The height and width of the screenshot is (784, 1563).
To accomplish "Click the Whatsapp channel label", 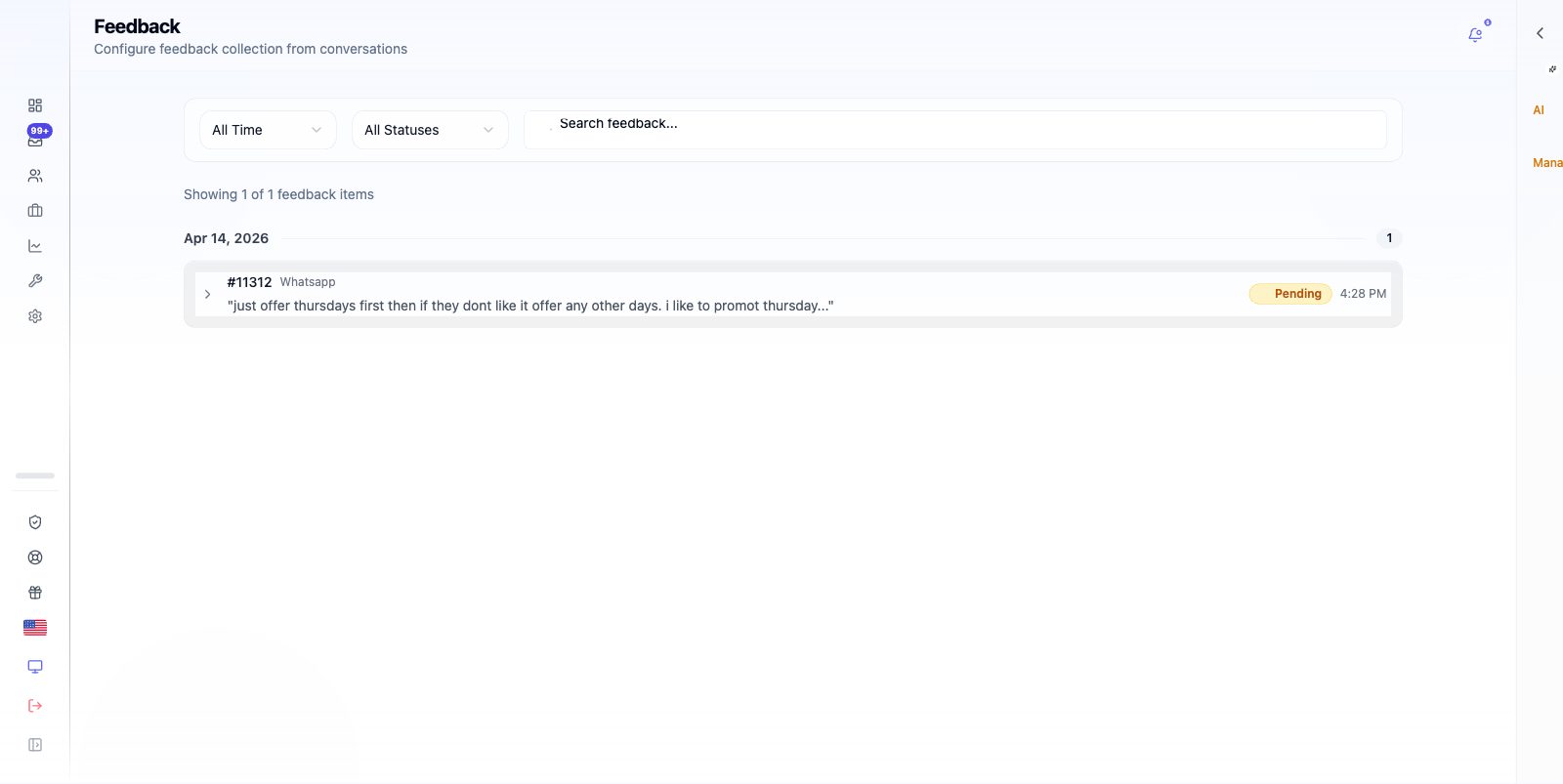I will pyautogui.click(x=308, y=282).
